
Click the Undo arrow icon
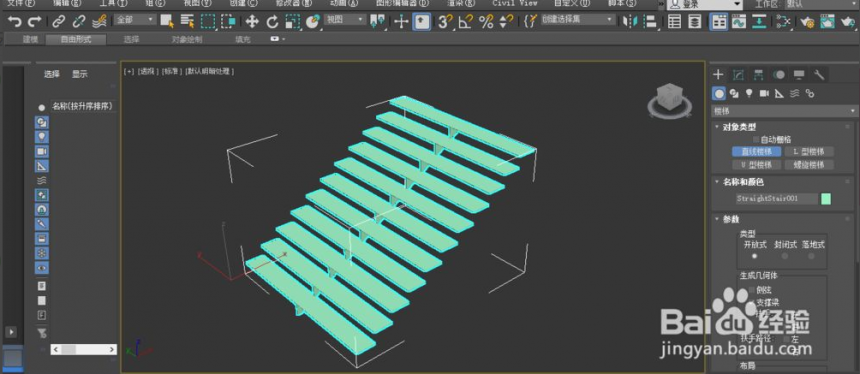15,21
